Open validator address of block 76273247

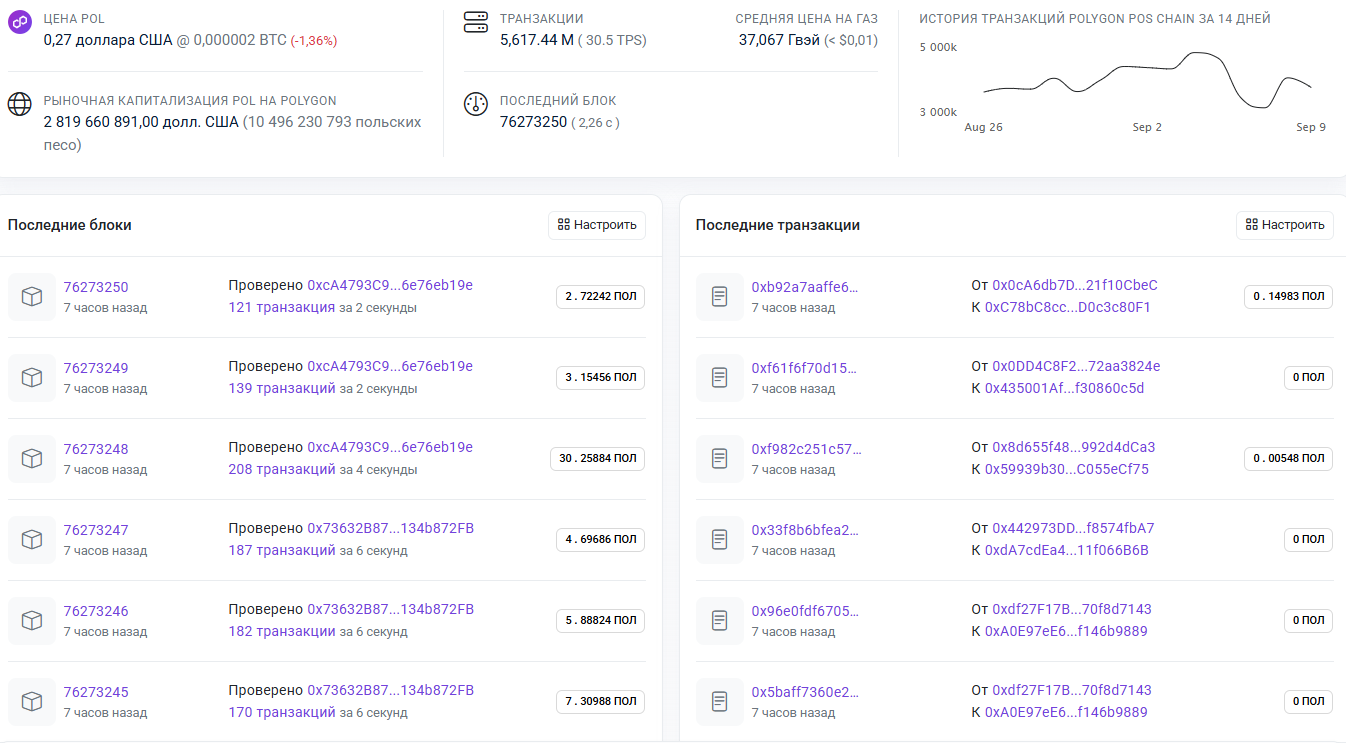pyautogui.click(x=390, y=528)
